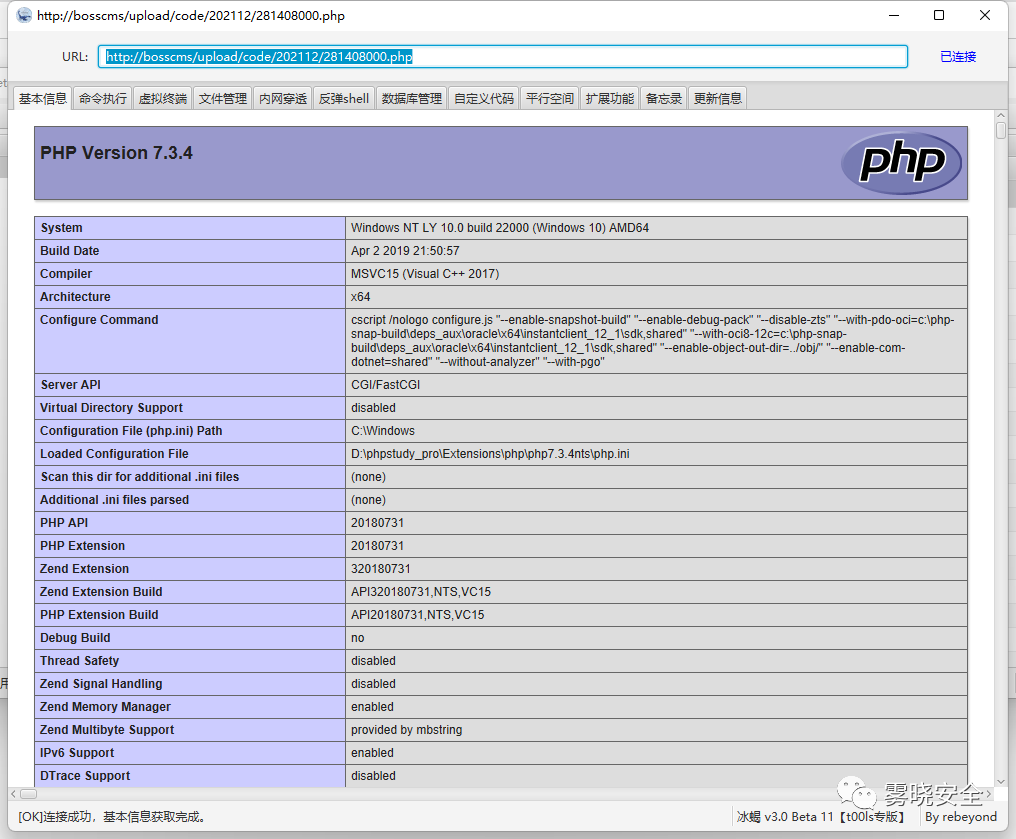1016x839 pixels.
Task: Click the 'PHP Version 7.3.4' heading
Action: pos(117,153)
